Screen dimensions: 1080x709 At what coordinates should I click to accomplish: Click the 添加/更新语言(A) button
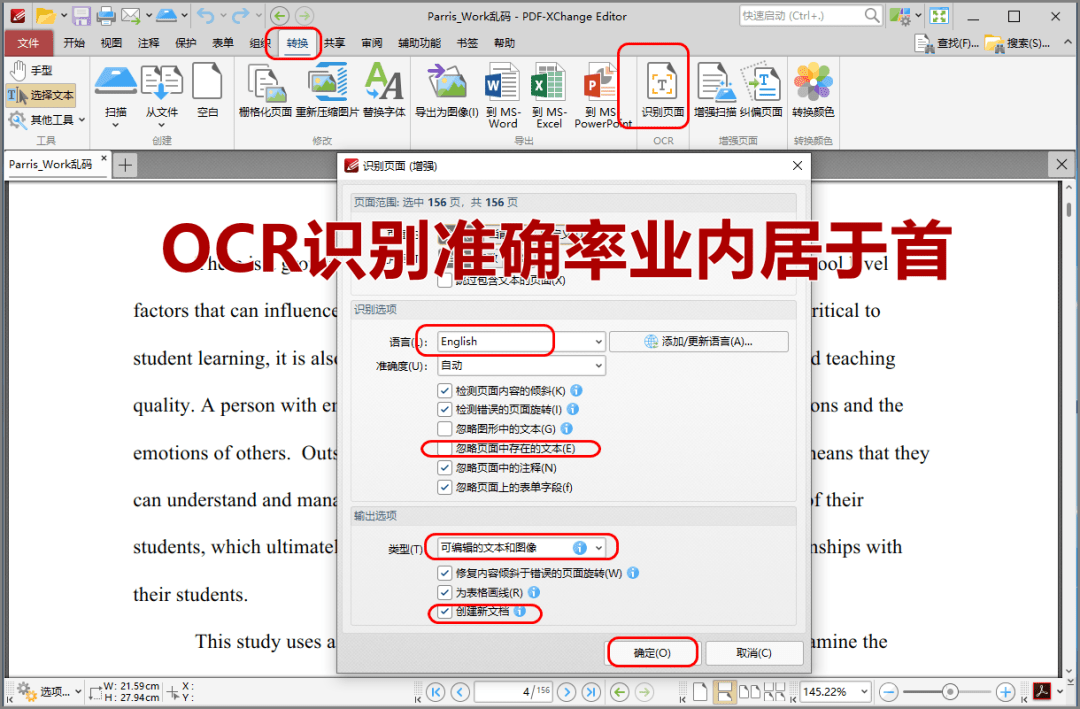[x=698, y=340]
